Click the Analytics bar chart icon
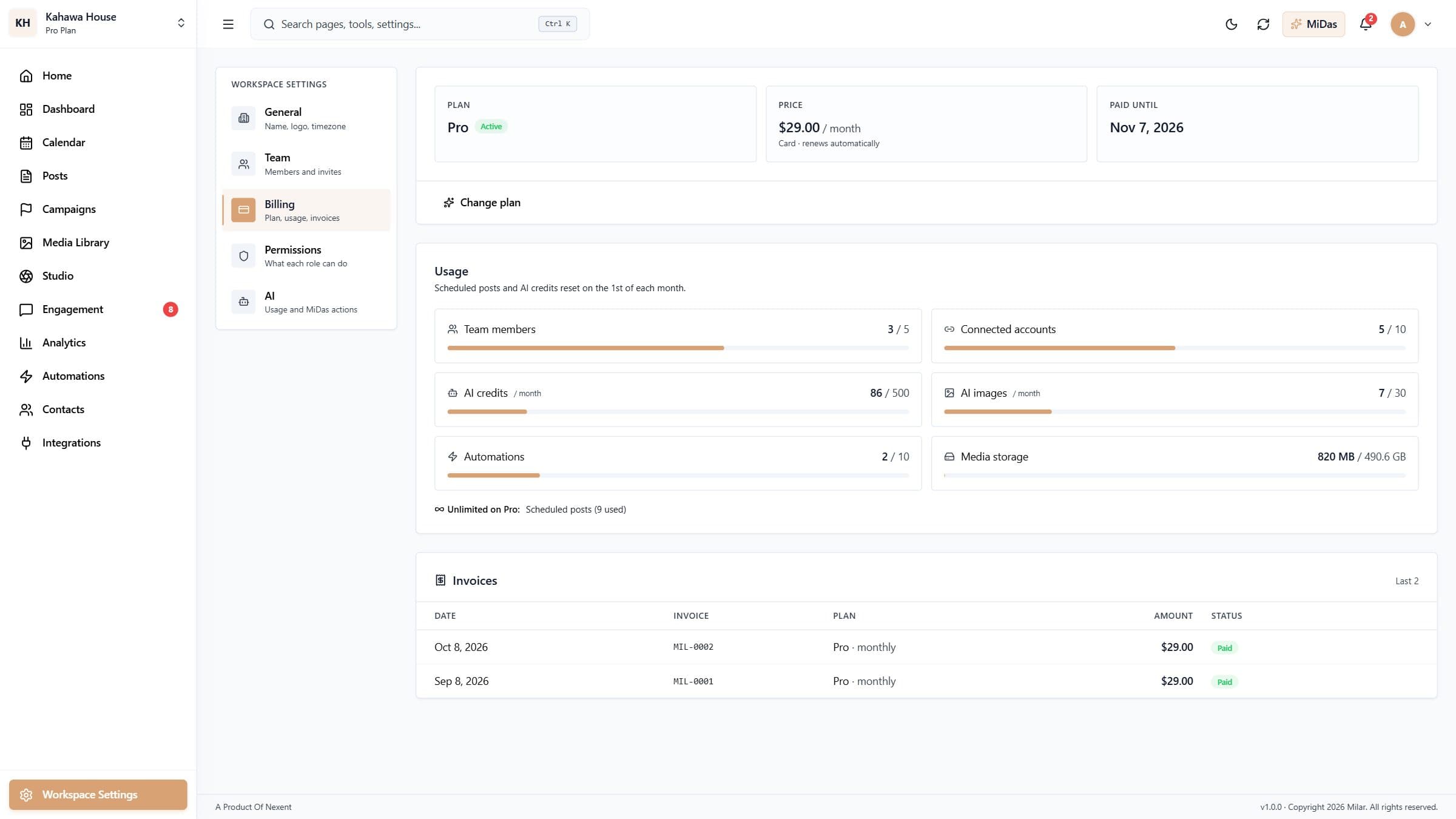The width and height of the screenshot is (1456, 819). pyautogui.click(x=26, y=343)
